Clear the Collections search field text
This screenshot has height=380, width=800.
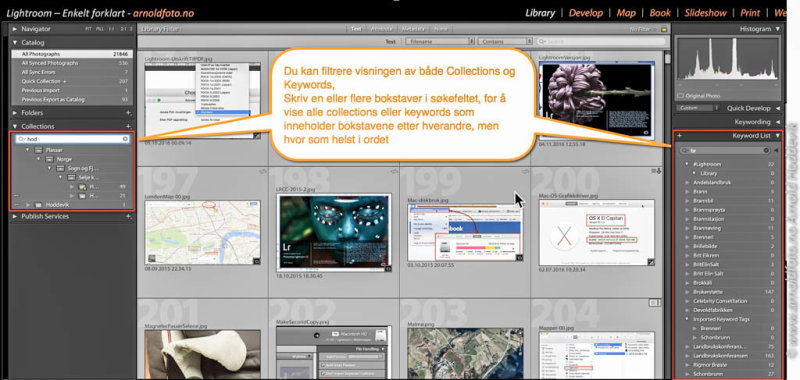125,139
